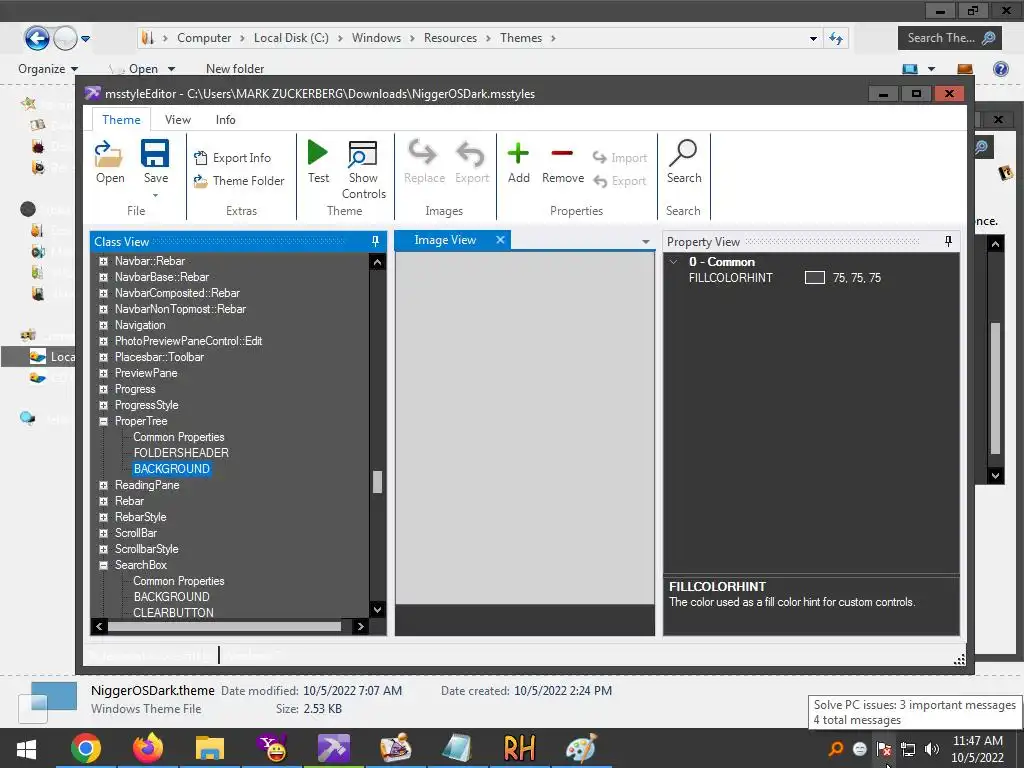Click Resources in Explorer breadcrumb
This screenshot has height=768, width=1024.
point(450,38)
